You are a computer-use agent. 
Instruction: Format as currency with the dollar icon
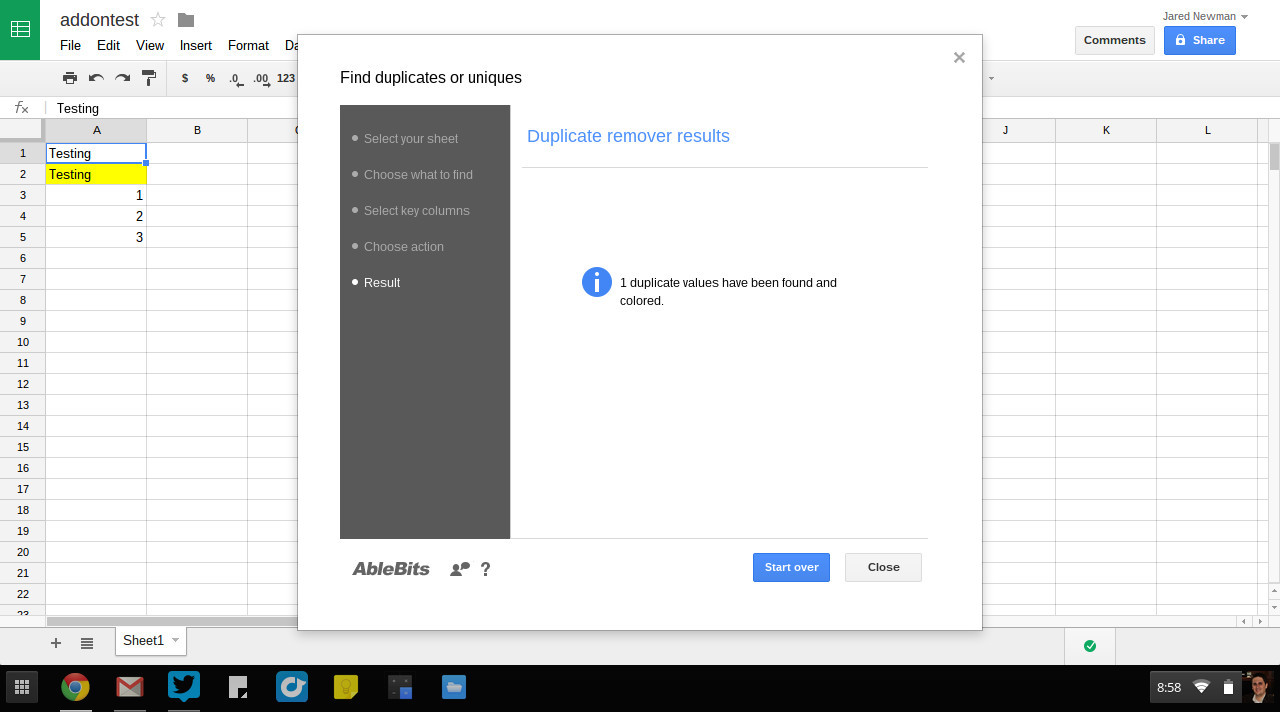pos(185,78)
